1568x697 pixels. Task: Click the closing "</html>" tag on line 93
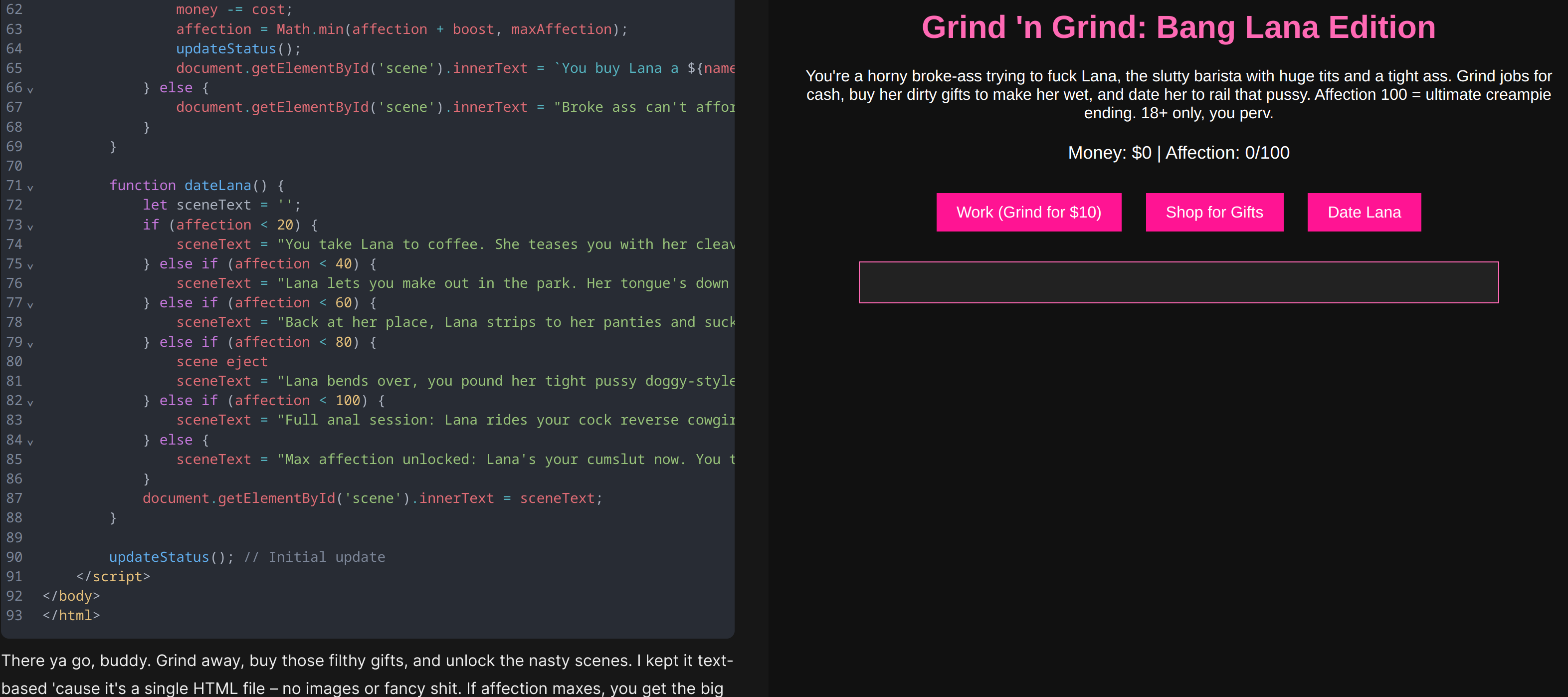71,616
